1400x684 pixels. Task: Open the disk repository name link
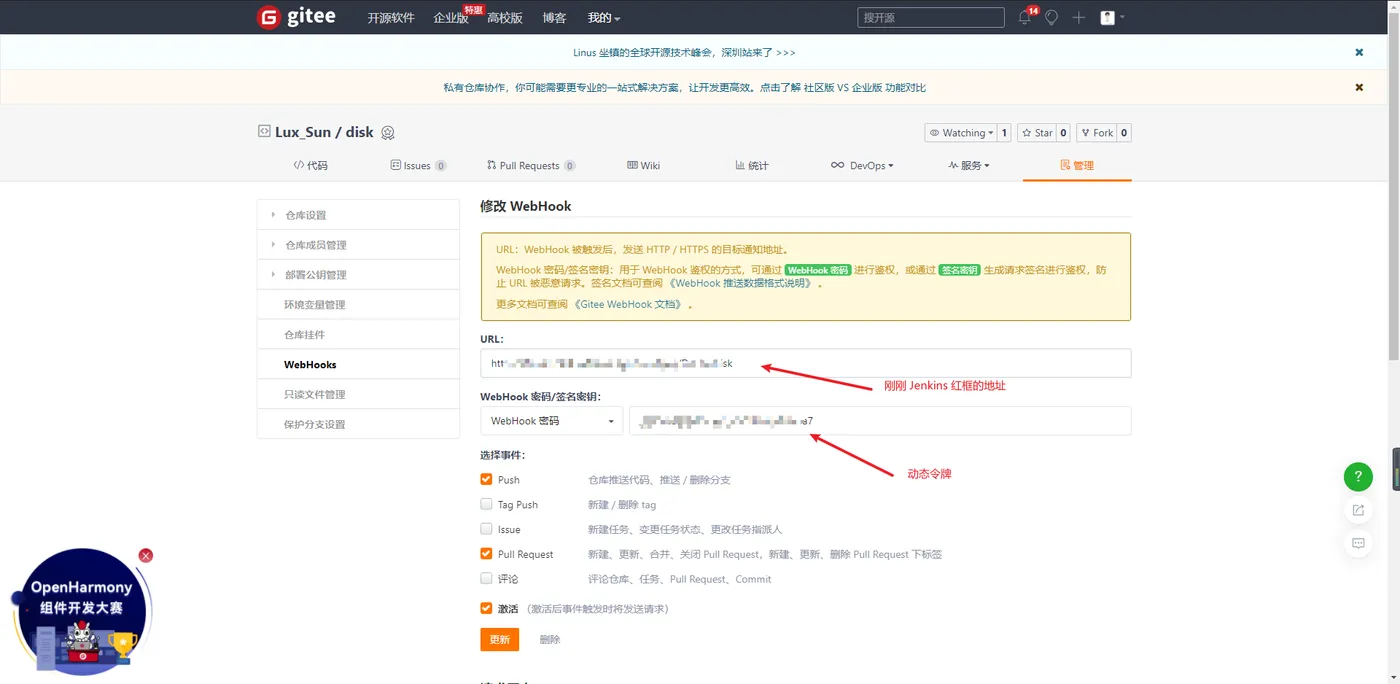click(x=360, y=132)
